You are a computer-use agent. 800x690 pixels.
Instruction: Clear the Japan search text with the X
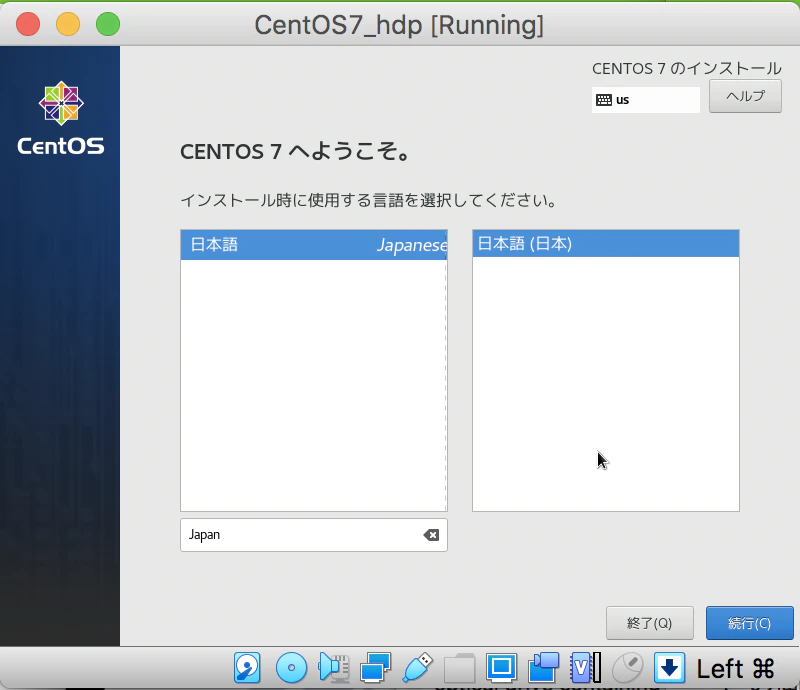431,534
